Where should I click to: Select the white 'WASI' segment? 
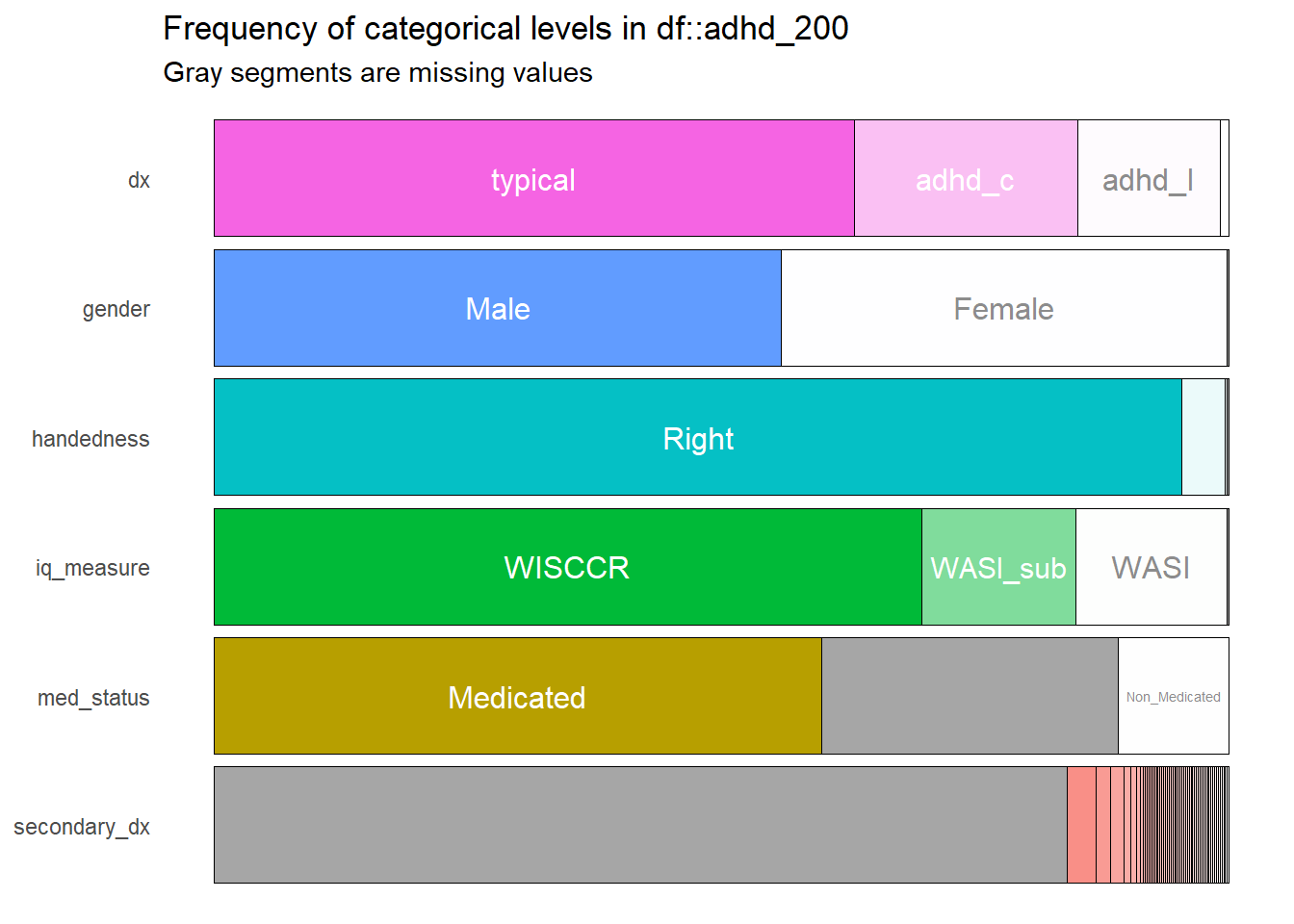coord(1152,567)
